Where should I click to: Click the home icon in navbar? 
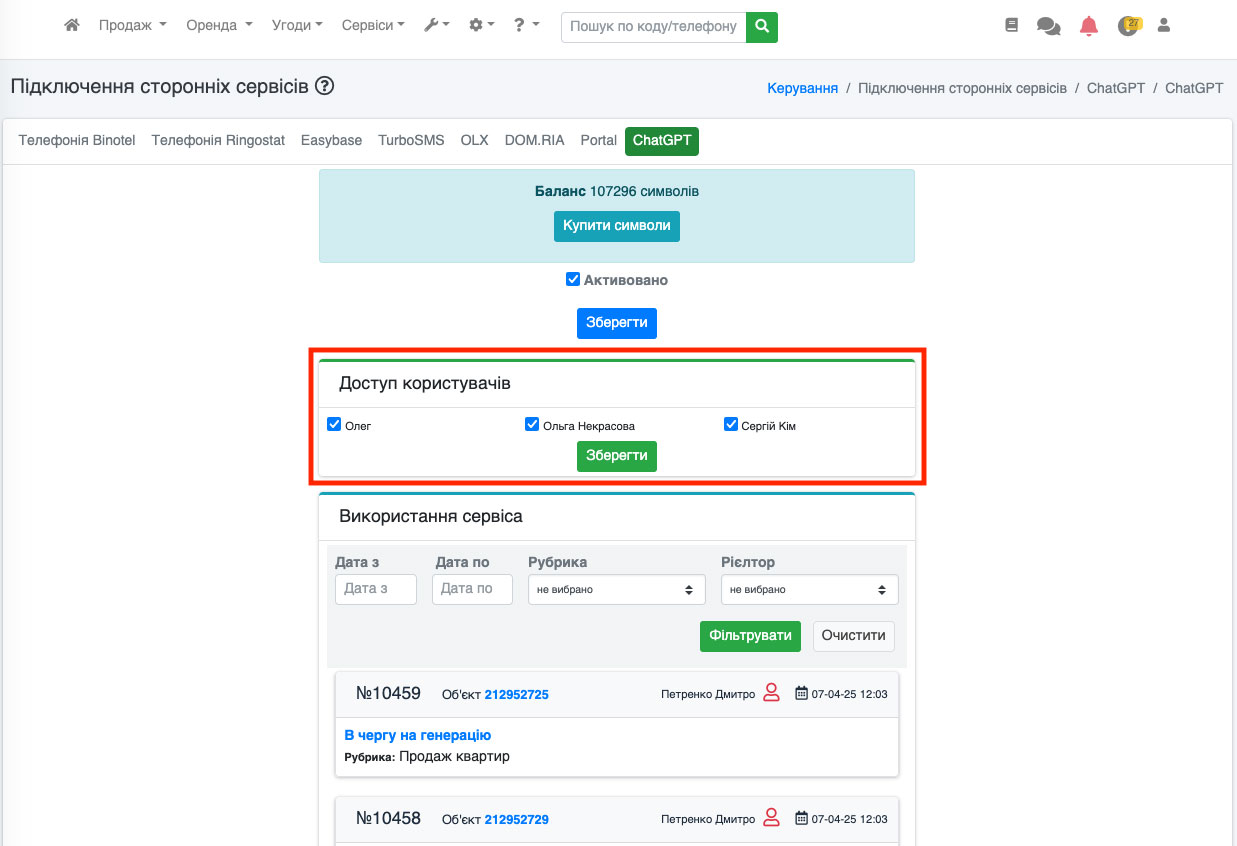[x=71, y=26]
